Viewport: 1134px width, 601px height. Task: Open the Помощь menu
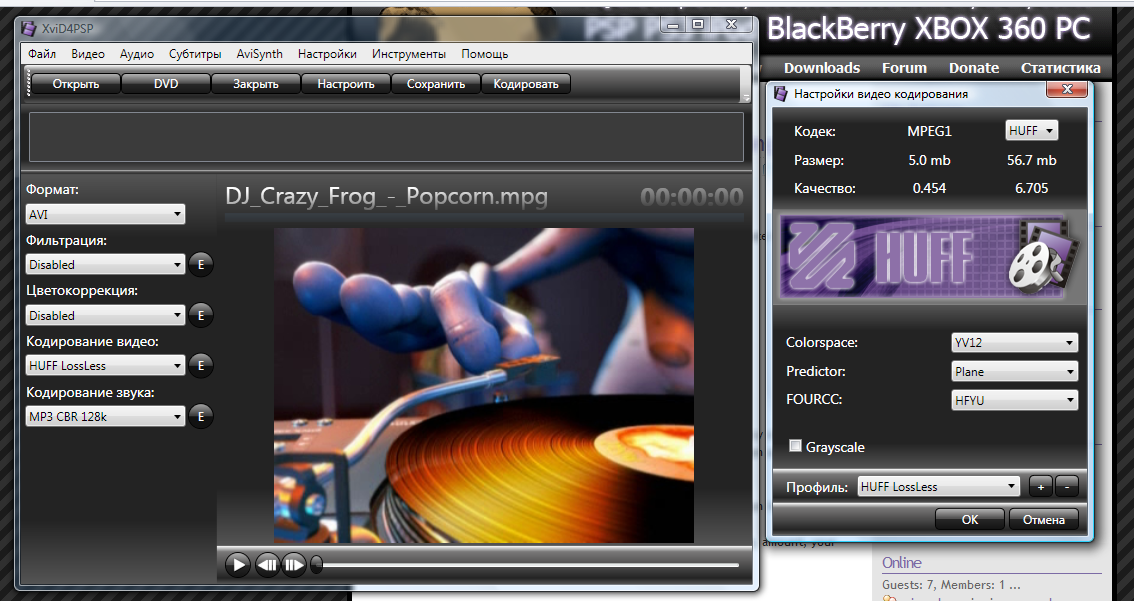tap(485, 54)
